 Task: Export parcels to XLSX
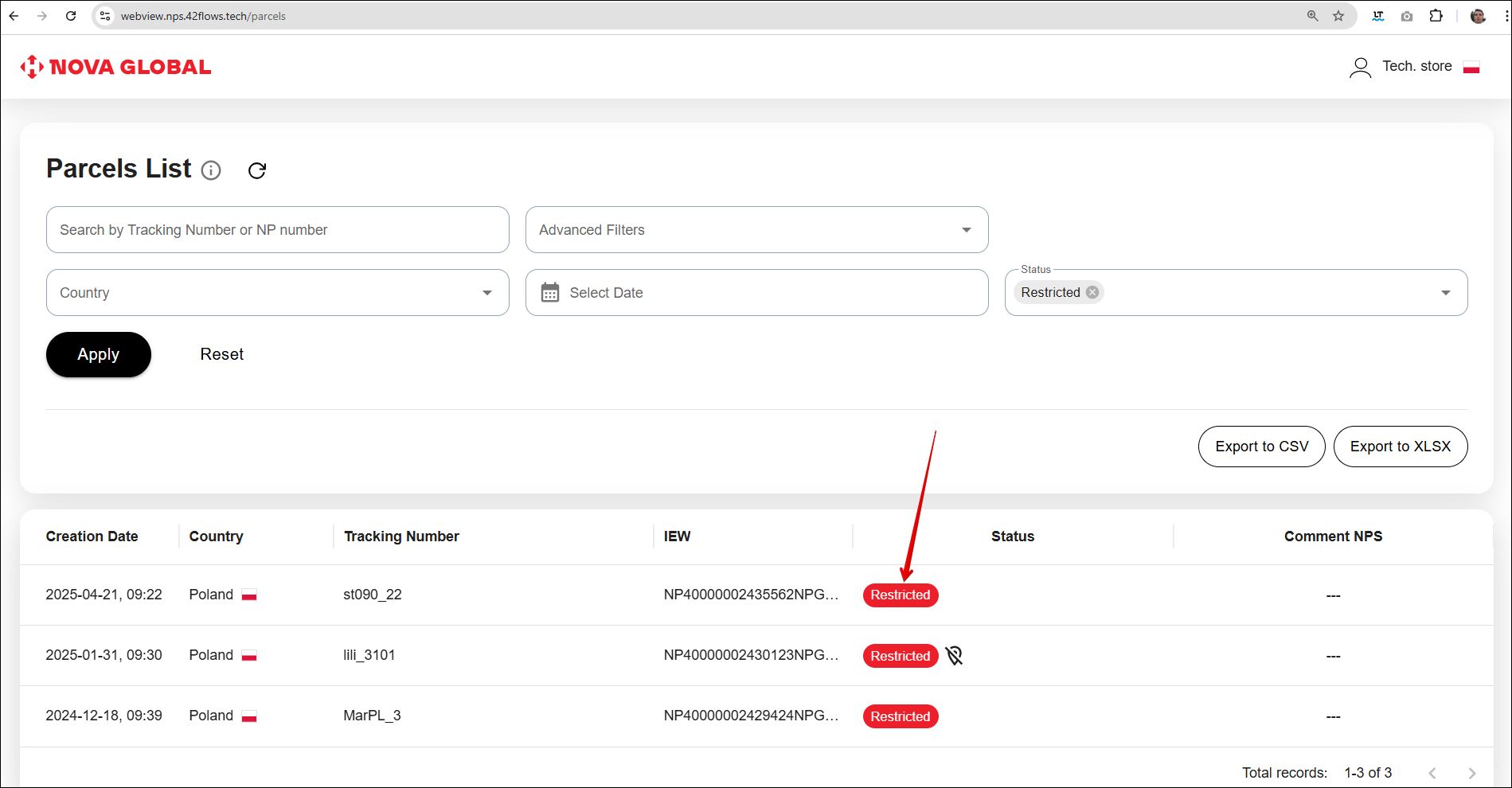(x=1400, y=447)
